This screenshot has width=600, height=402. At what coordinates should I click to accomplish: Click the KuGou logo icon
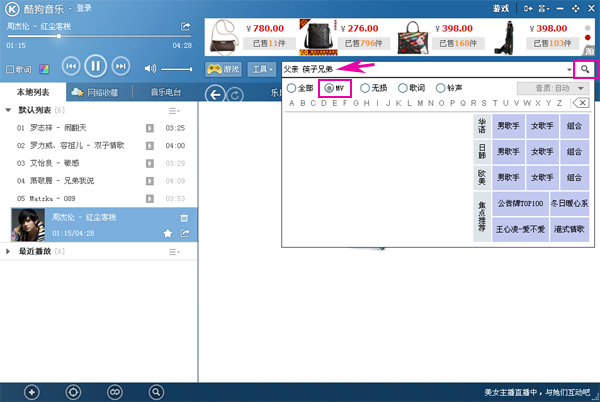[x=12, y=9]
